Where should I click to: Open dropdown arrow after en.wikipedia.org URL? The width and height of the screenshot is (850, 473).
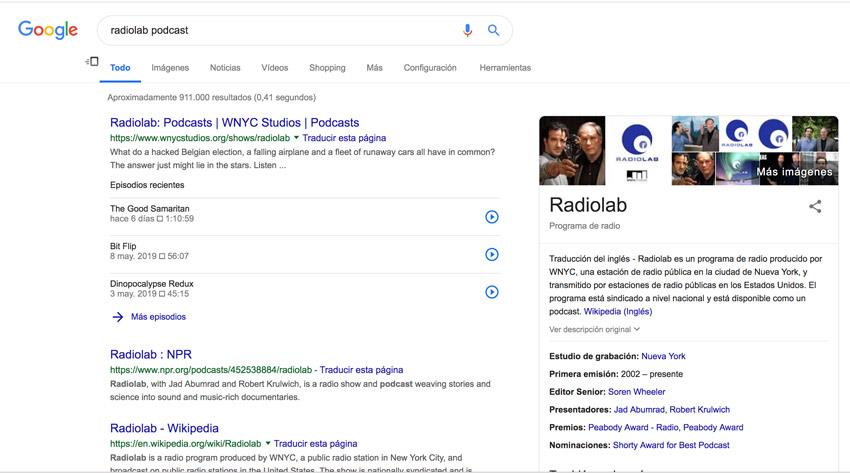point(268,443)
